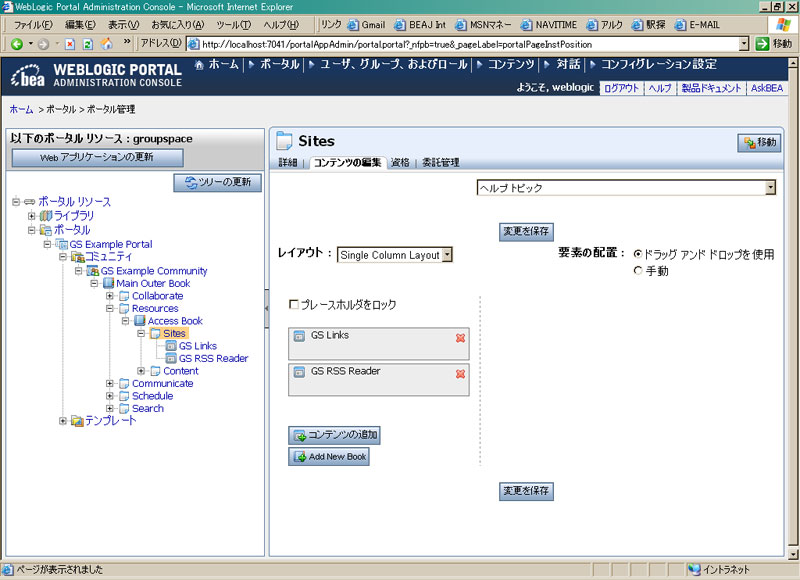This screenshot has height=580, width=800.
Task: Select the ドラッグ アンド ドロップを使用 radio button
Action: coord(638,254)
